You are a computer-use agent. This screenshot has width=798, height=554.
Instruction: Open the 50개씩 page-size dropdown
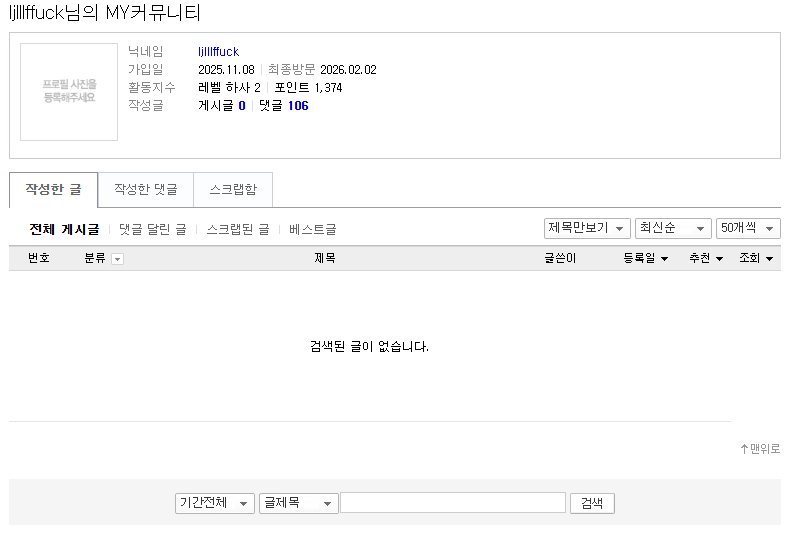tap(748, 228)
